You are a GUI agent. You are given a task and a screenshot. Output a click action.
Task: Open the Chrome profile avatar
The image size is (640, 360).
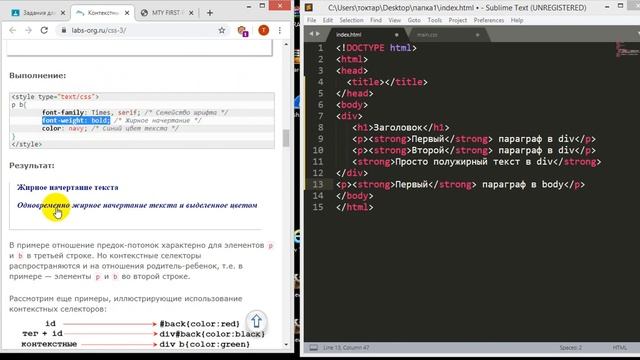coord(264,30)
